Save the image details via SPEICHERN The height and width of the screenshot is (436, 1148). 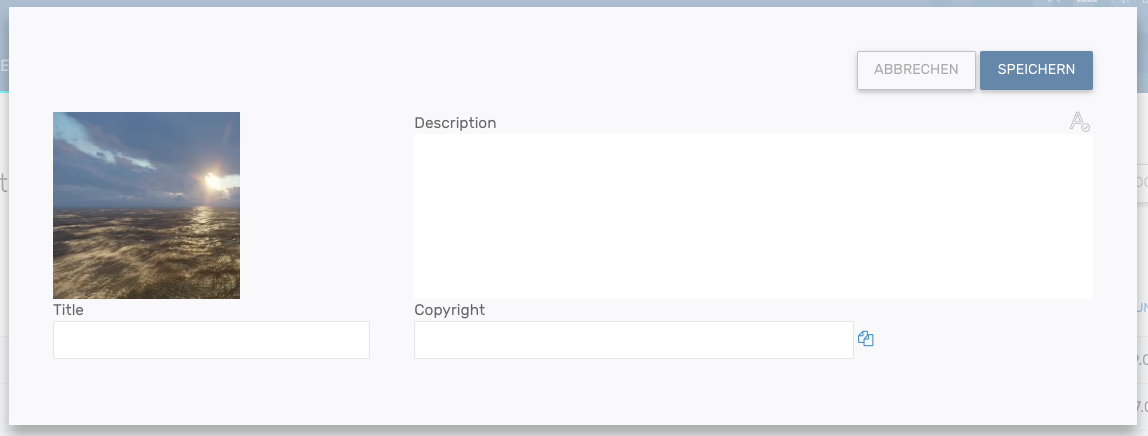tap(1036, 70)
